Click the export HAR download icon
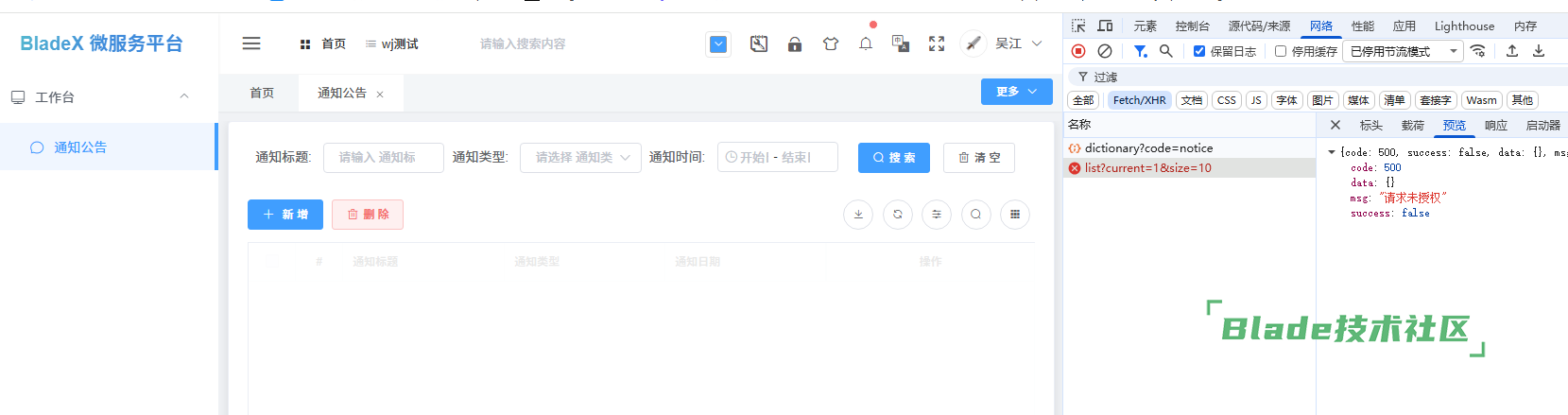The image size is (1568, 415). (1539, 51)
